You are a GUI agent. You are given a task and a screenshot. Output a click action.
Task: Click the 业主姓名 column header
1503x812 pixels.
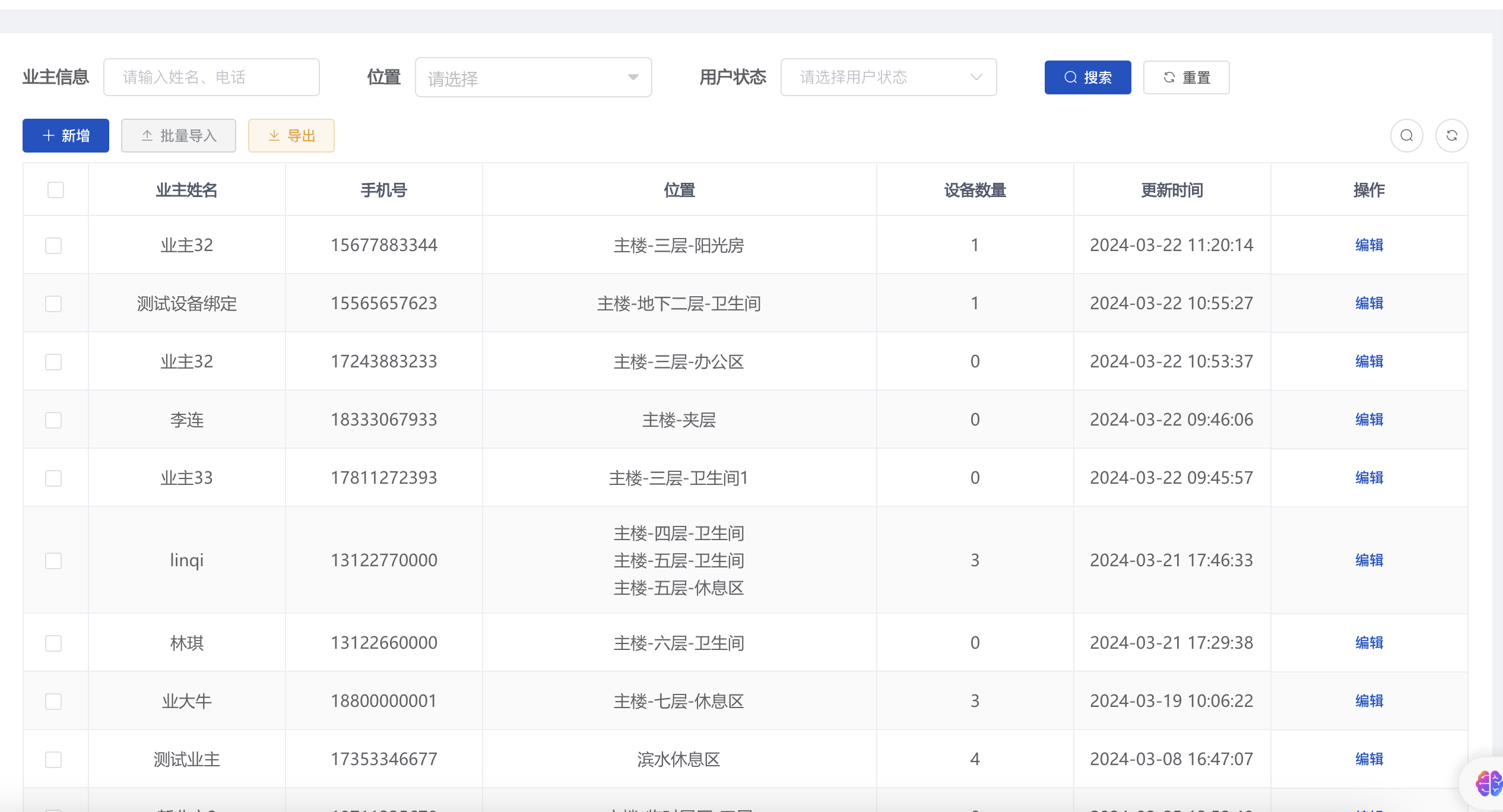tap(186, 191)
